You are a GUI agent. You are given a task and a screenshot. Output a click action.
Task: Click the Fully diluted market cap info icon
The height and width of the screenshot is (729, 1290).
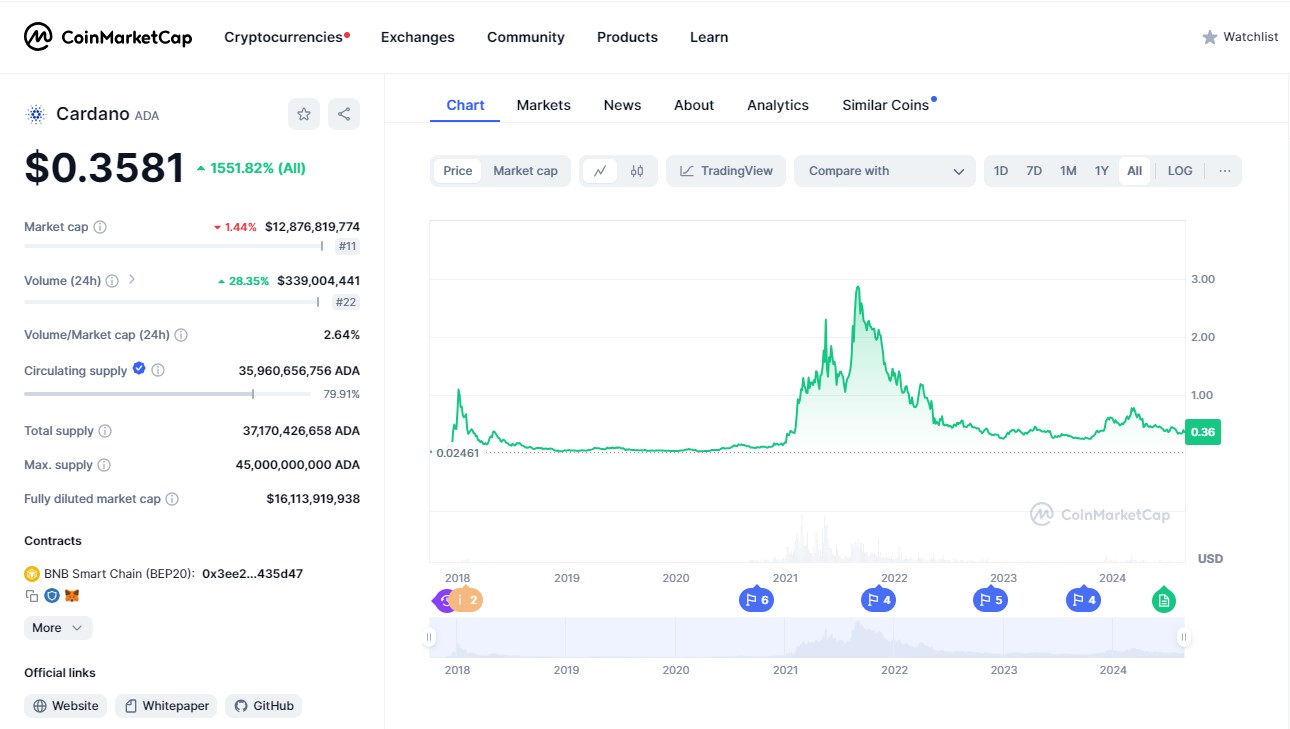tap(172, 499)
